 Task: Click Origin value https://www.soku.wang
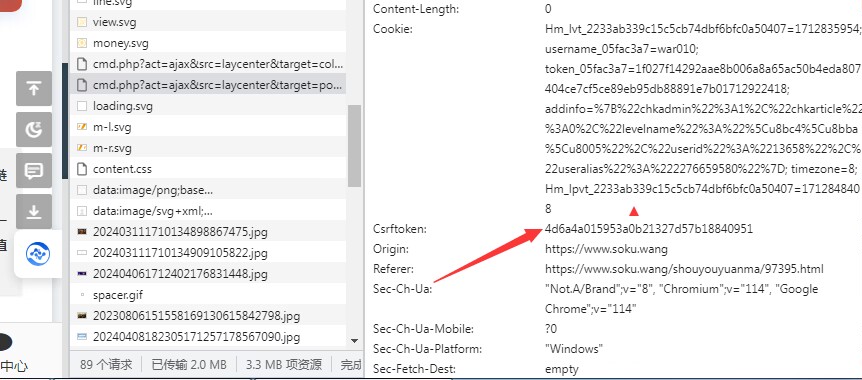coord(606,249)
